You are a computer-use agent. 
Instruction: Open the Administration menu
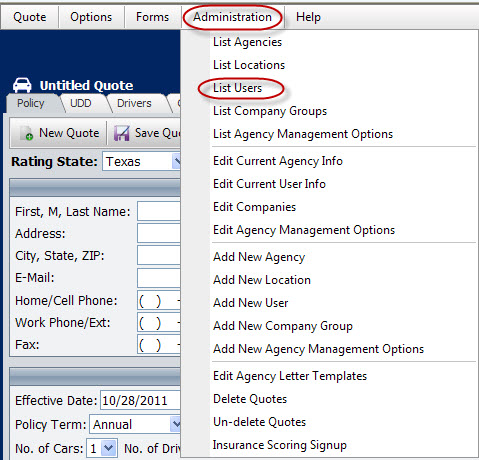[232, 17]
